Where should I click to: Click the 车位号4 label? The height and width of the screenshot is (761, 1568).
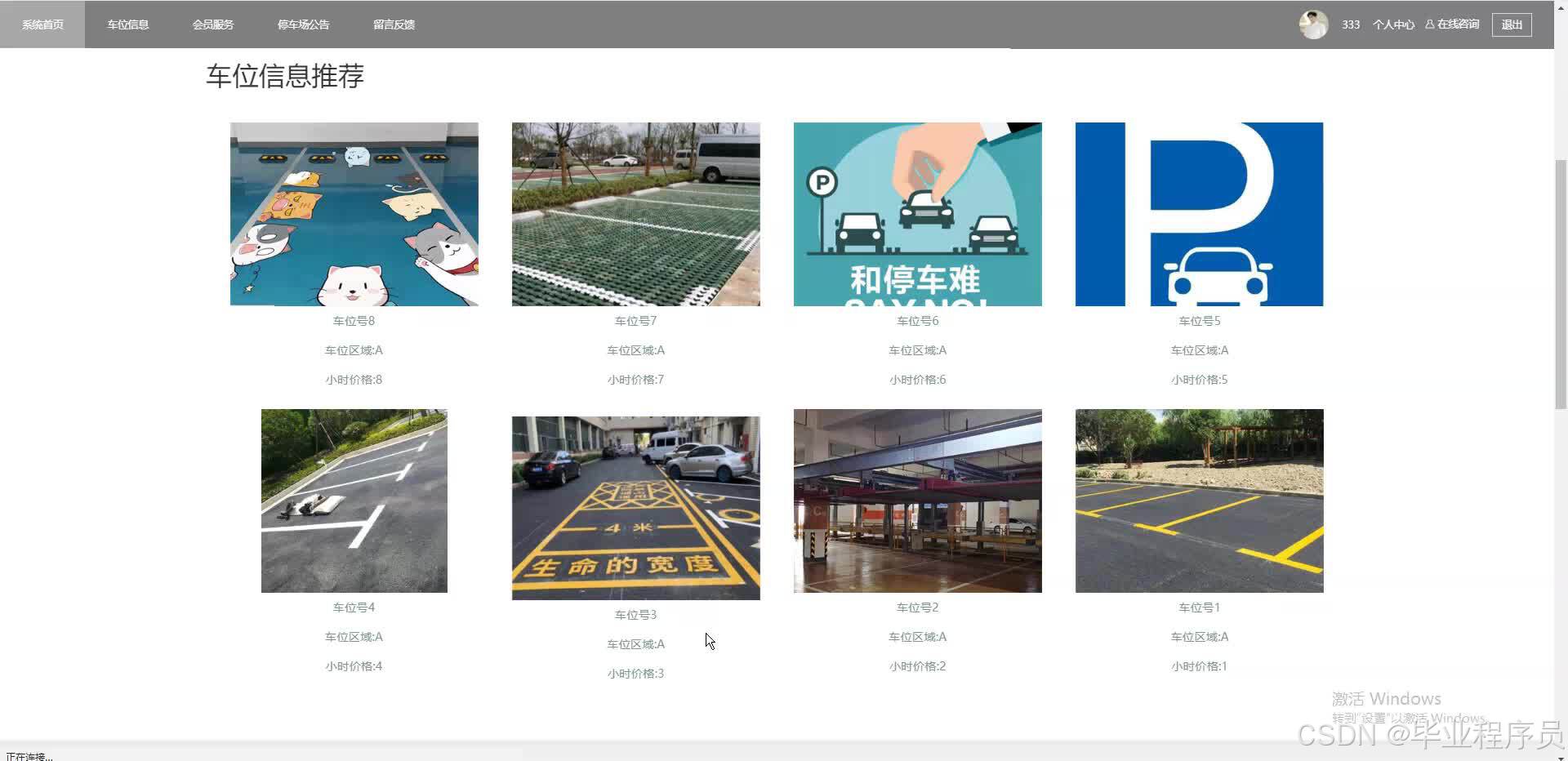(354, 607)
